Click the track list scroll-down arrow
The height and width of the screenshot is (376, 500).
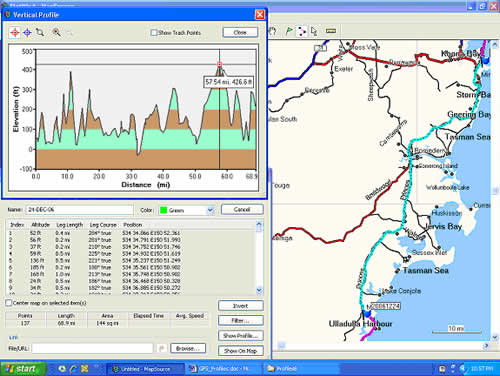259,290
